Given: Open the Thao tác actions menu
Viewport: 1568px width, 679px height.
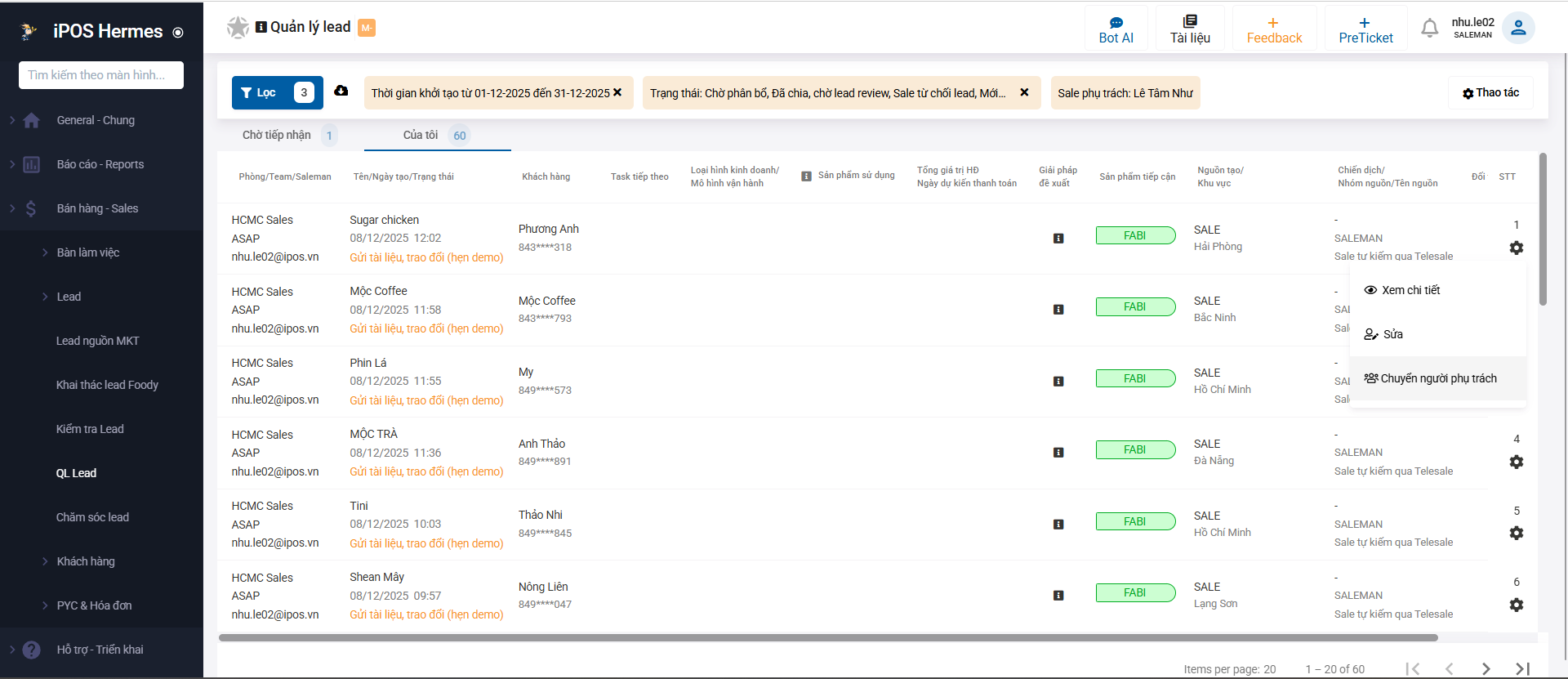Looking at the screenshot, I should coord(1490,93).
